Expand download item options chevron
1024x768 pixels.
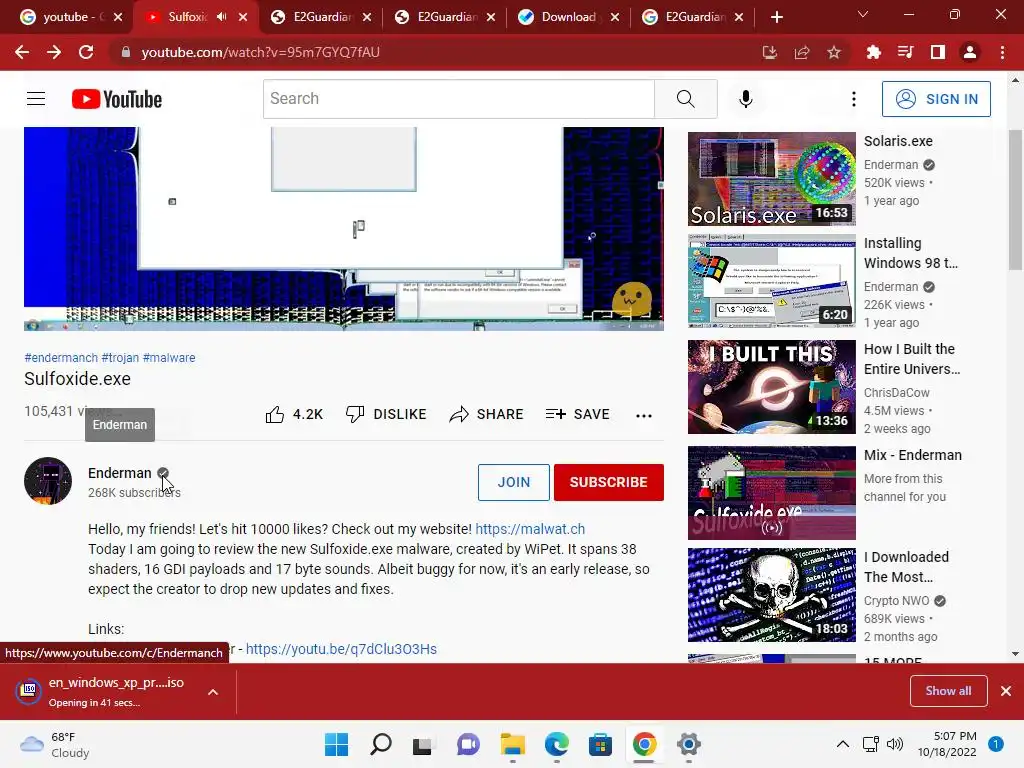click(213, 692)
